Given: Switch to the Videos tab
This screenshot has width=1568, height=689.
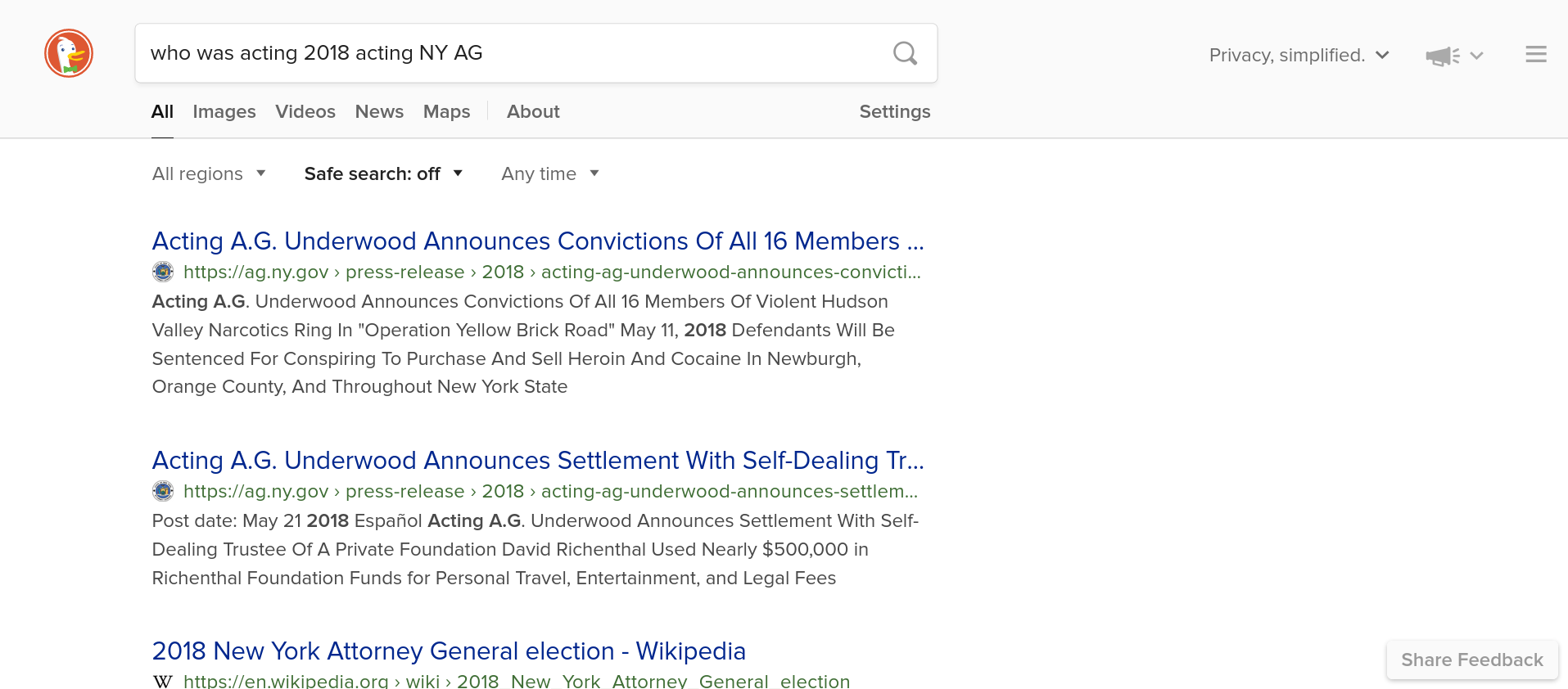Looking at the screenshot, I should (305, 111).
